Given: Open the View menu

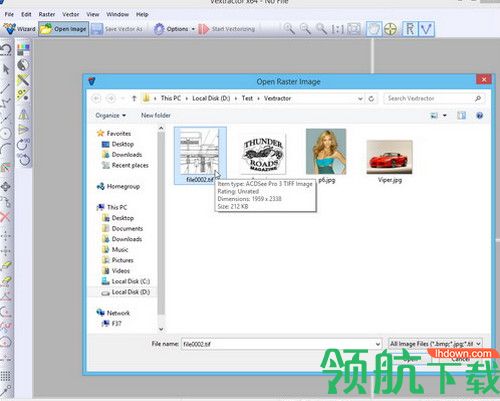Looking at the screenshot, I should [93, 14].
